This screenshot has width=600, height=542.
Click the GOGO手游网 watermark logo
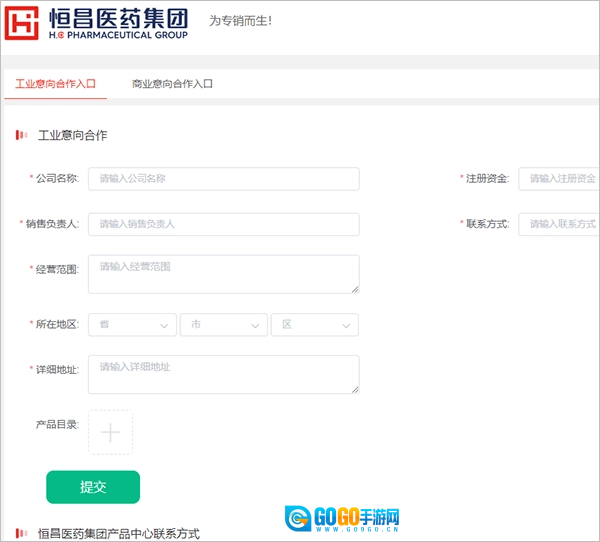344,519
